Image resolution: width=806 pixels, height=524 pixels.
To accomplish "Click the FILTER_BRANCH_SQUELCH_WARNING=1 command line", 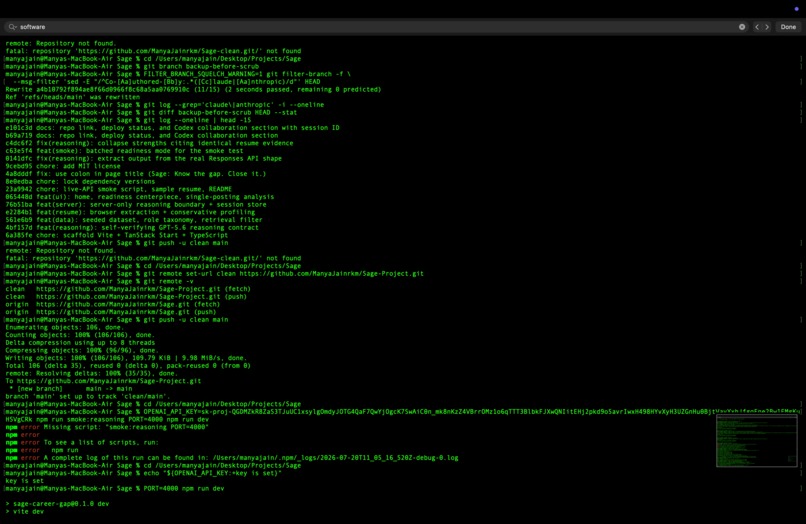I will tap(178, 74).
